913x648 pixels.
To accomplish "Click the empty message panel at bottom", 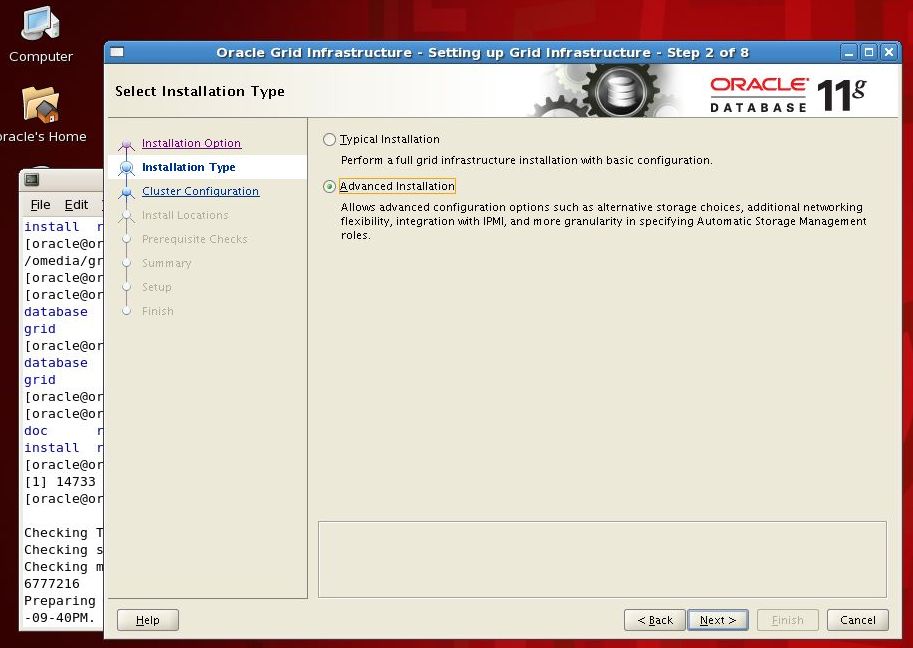I will tap(602, 559).
